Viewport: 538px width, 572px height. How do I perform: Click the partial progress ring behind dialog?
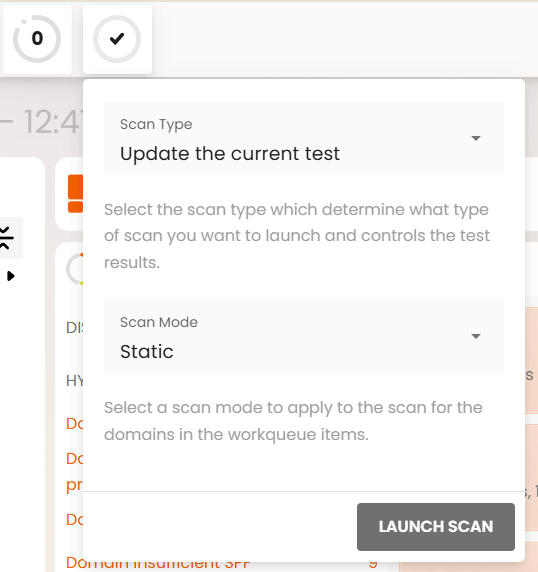[x=75, y=269]
